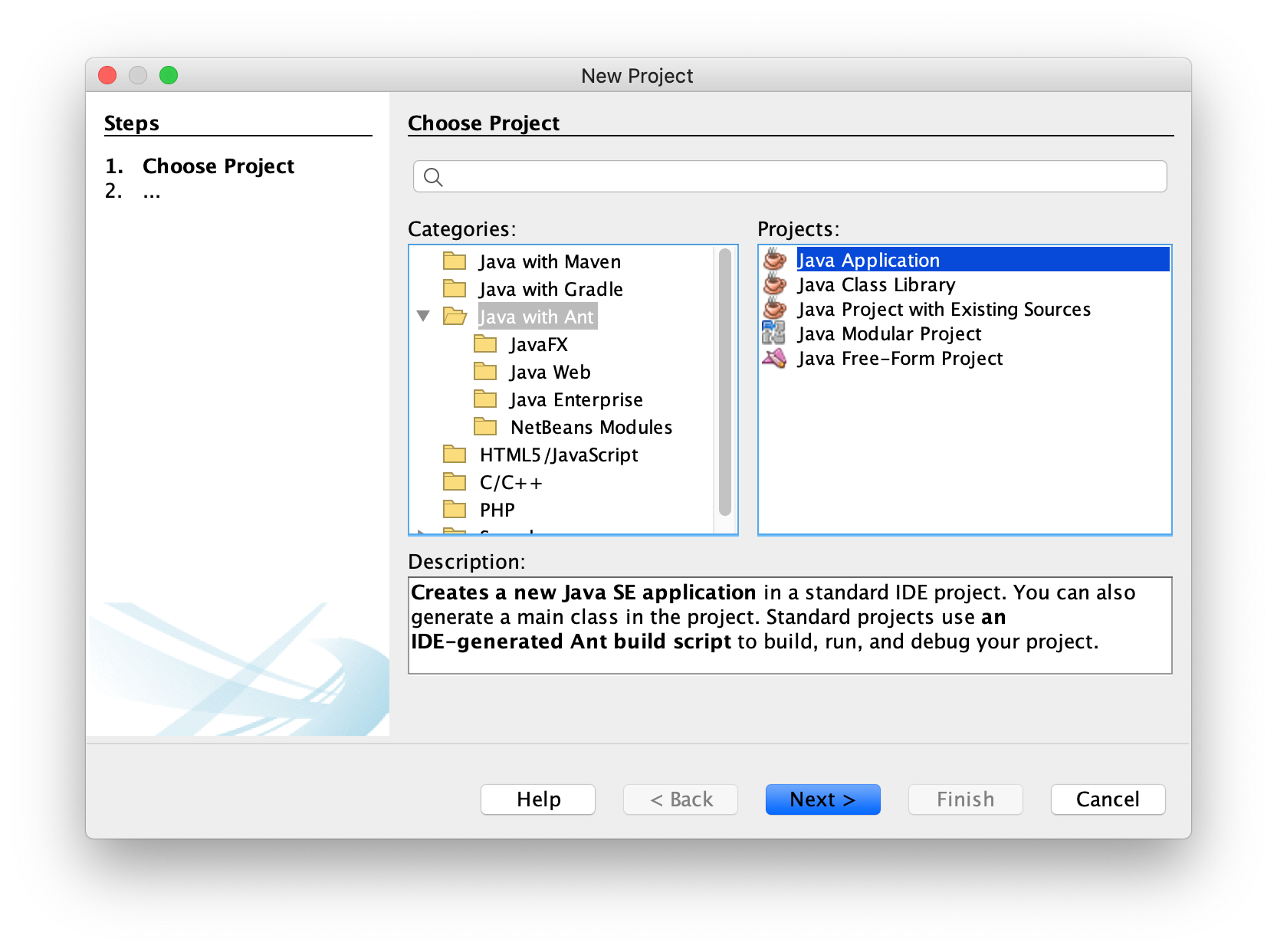Select the Java Web subcategory
This screenshot has width=1277, height=952.
click(550, 372)
